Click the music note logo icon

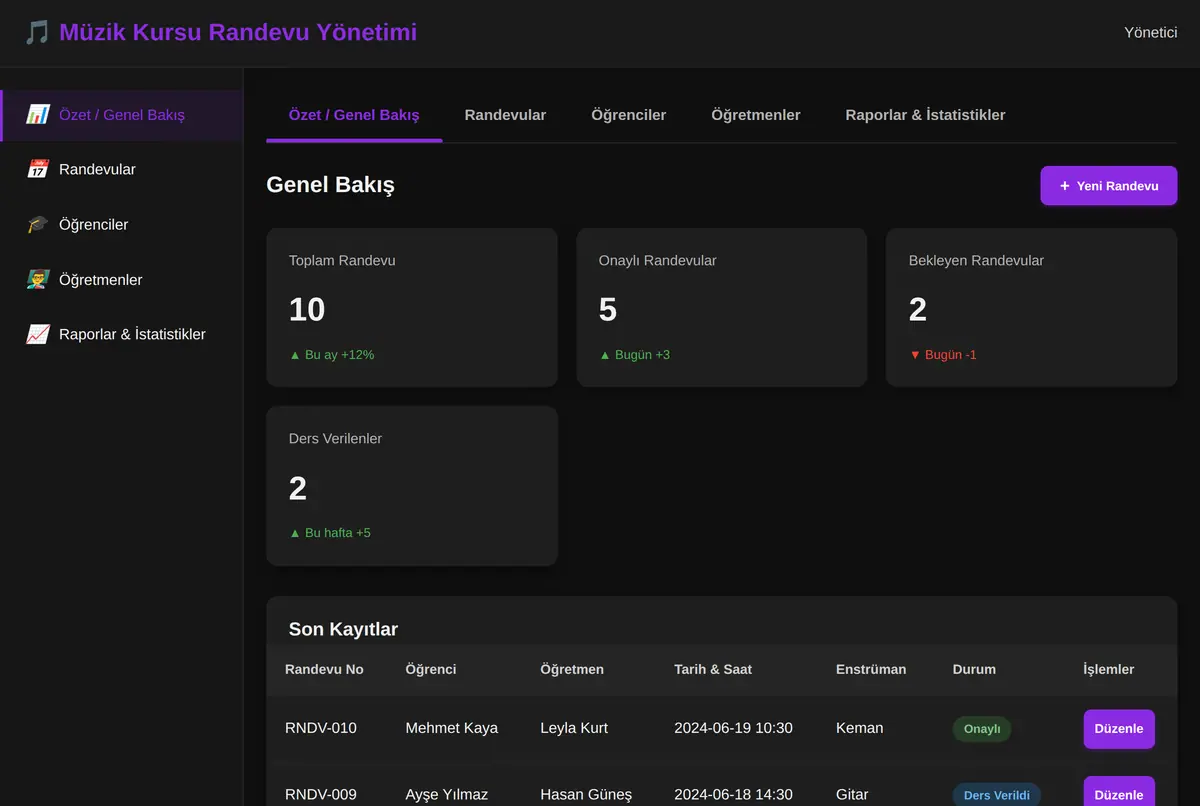(x=37, y=33)
